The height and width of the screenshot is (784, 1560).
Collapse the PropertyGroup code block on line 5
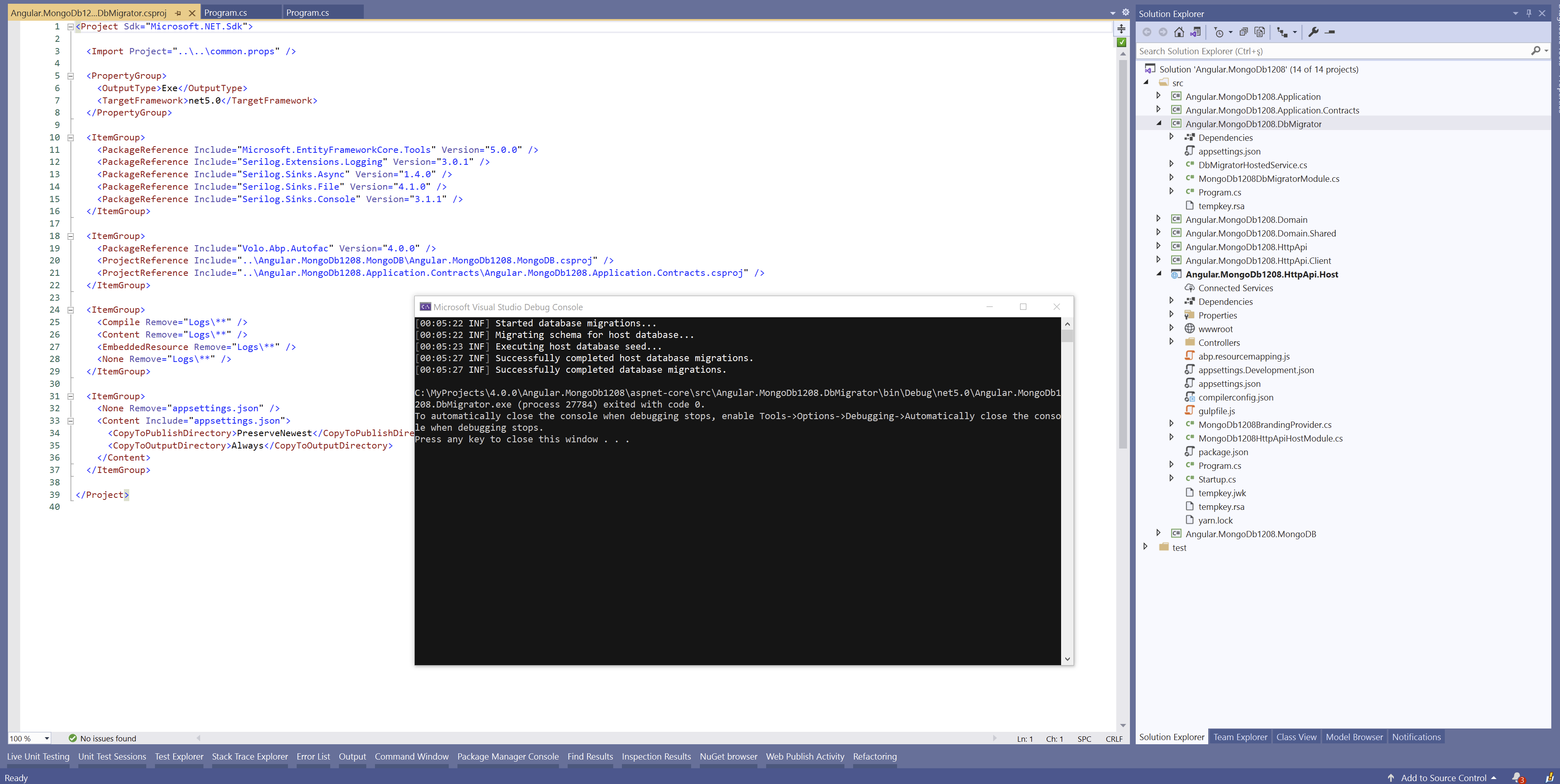70,76
